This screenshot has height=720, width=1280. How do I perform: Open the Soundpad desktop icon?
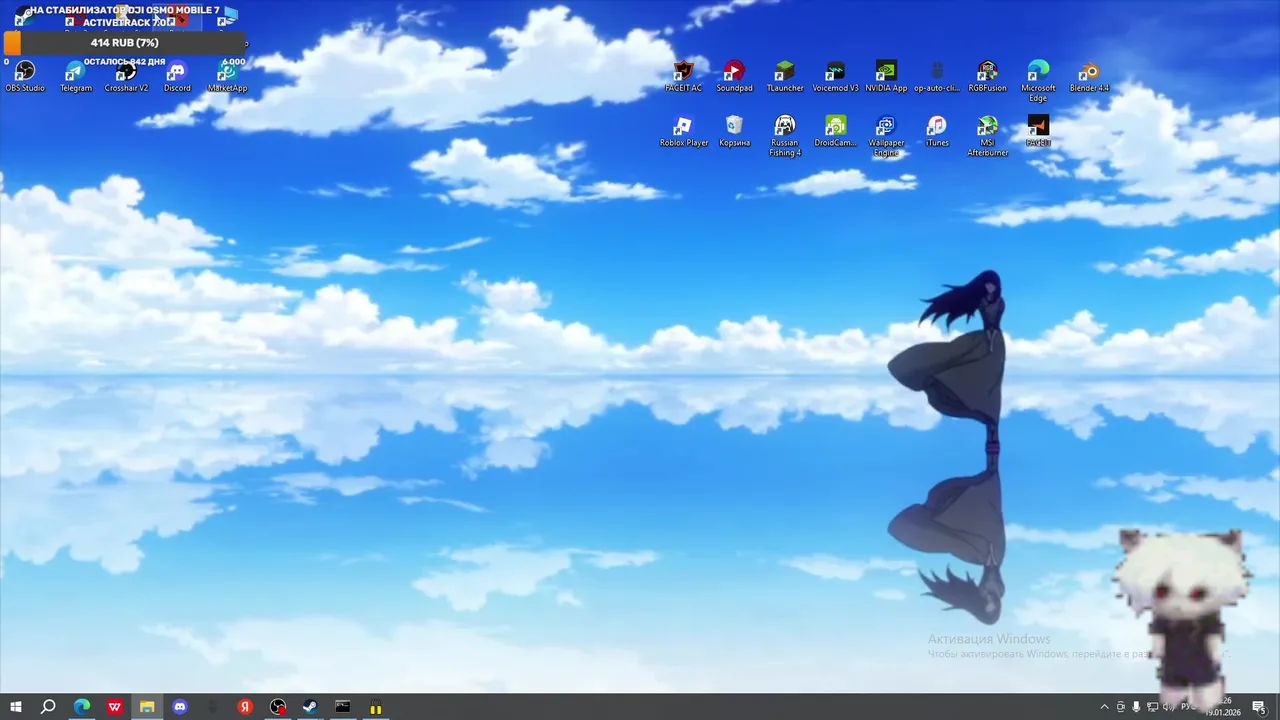click(x=734, y=76)
